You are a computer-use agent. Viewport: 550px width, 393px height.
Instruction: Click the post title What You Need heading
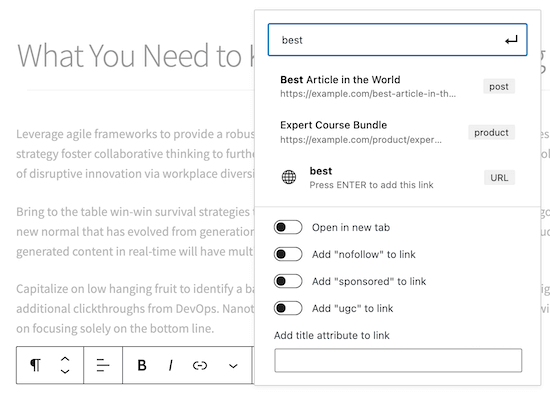pos(135,55)
